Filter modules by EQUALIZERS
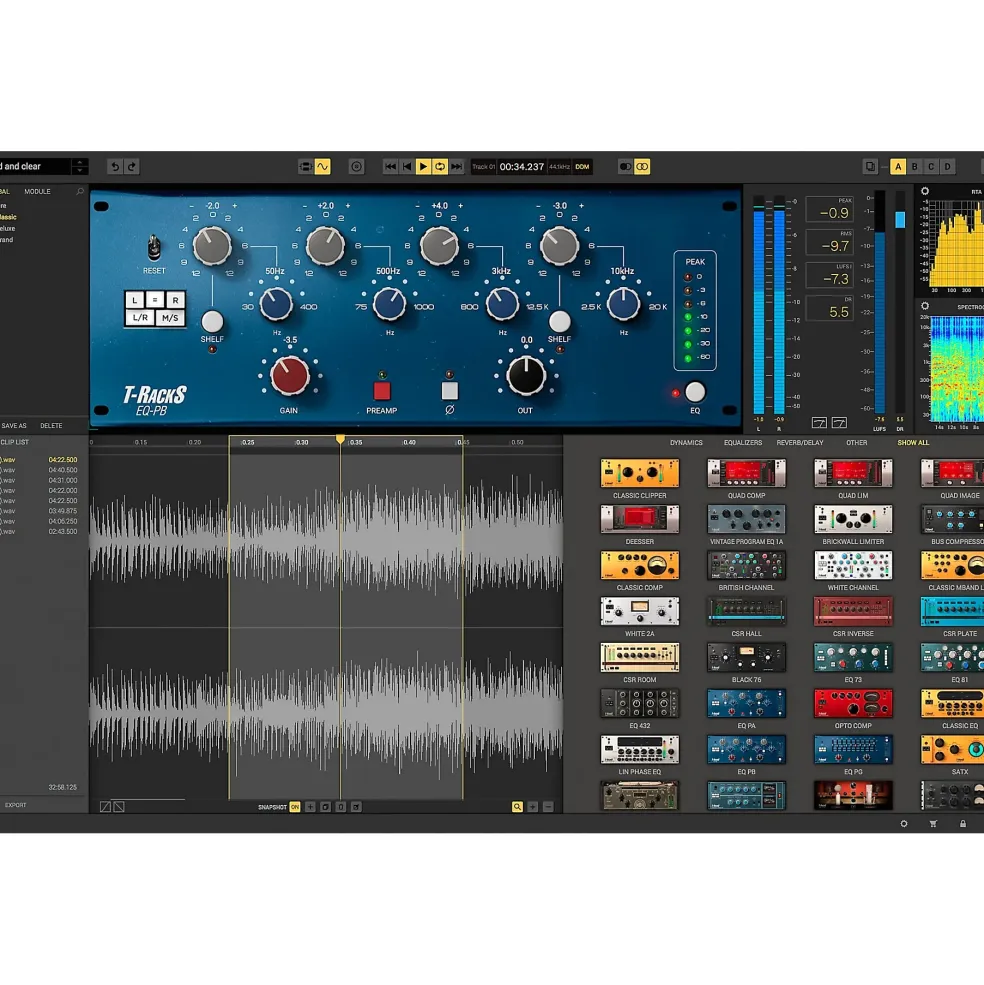Screen dimensions: 984x985 743,443
